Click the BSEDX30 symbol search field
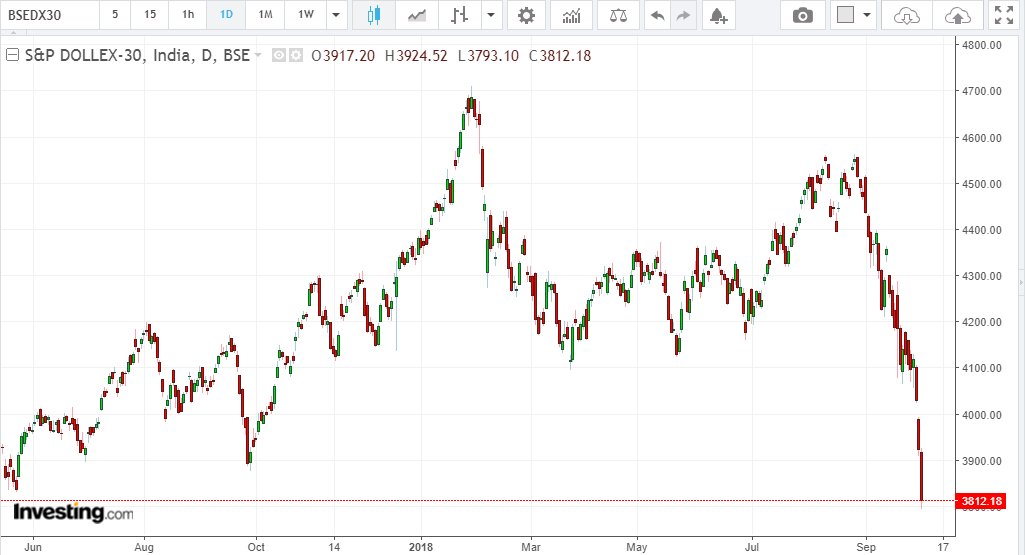The width and height of the screenshot is (1025, 555). [50, 15]
